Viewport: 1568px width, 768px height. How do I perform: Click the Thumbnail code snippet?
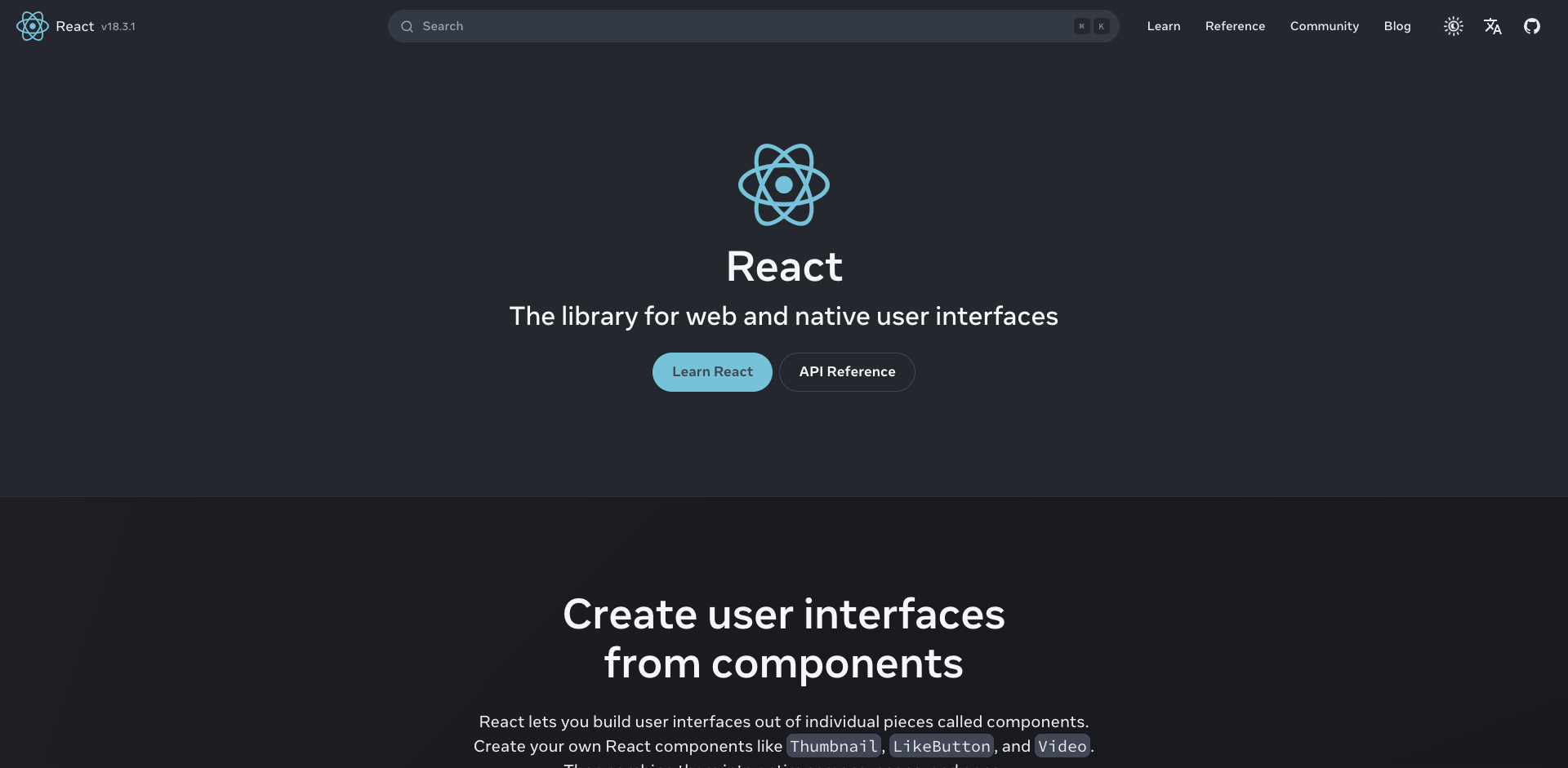(834, 746)
